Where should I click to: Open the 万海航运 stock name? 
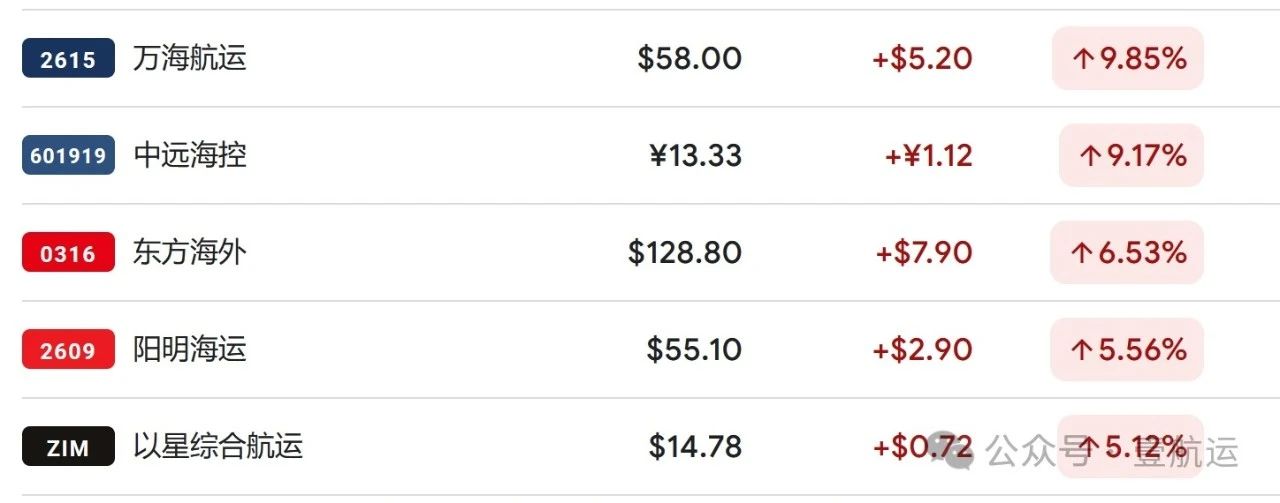[189, 58]
